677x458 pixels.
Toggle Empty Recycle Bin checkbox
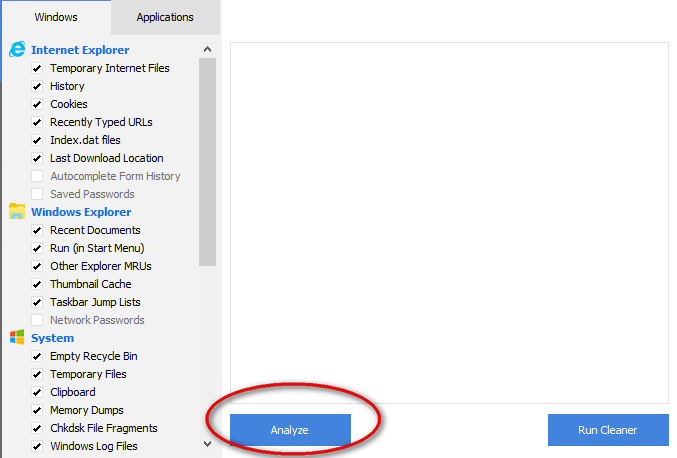37,356
